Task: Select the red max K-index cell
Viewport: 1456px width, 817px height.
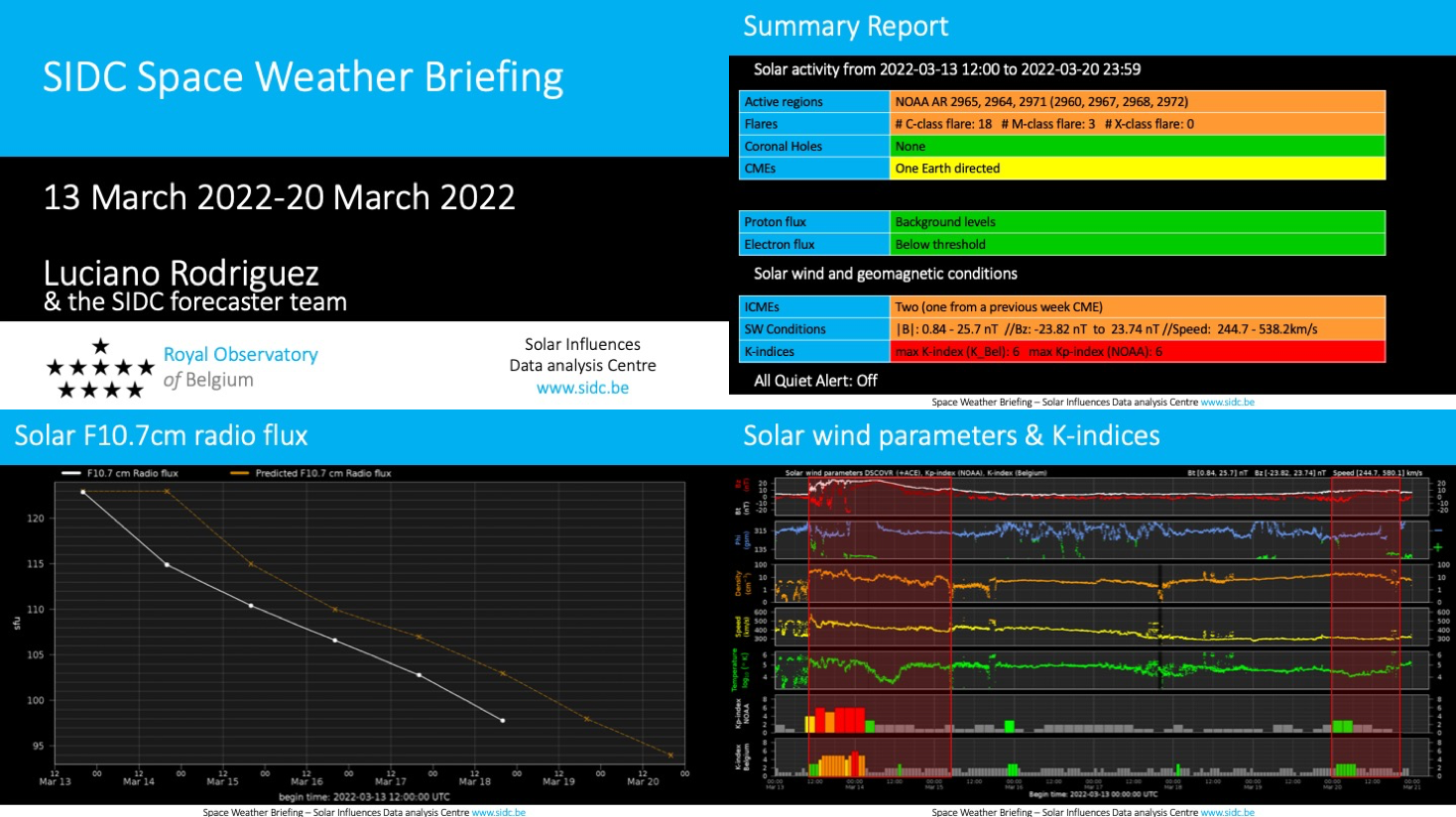Action: (x=1138, y=351)
